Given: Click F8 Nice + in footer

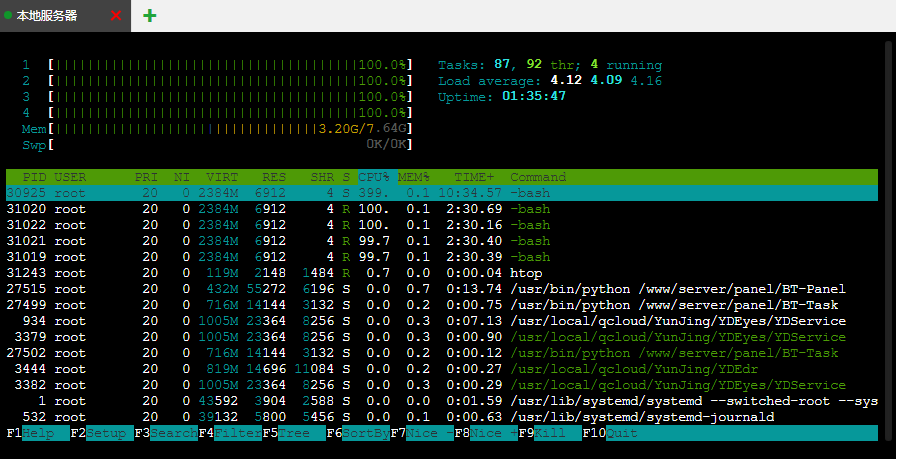Looking at the screenshot, I should pos(486,433).
